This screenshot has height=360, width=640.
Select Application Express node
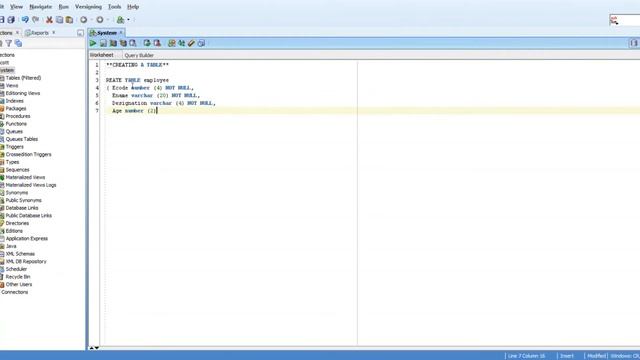27,239
